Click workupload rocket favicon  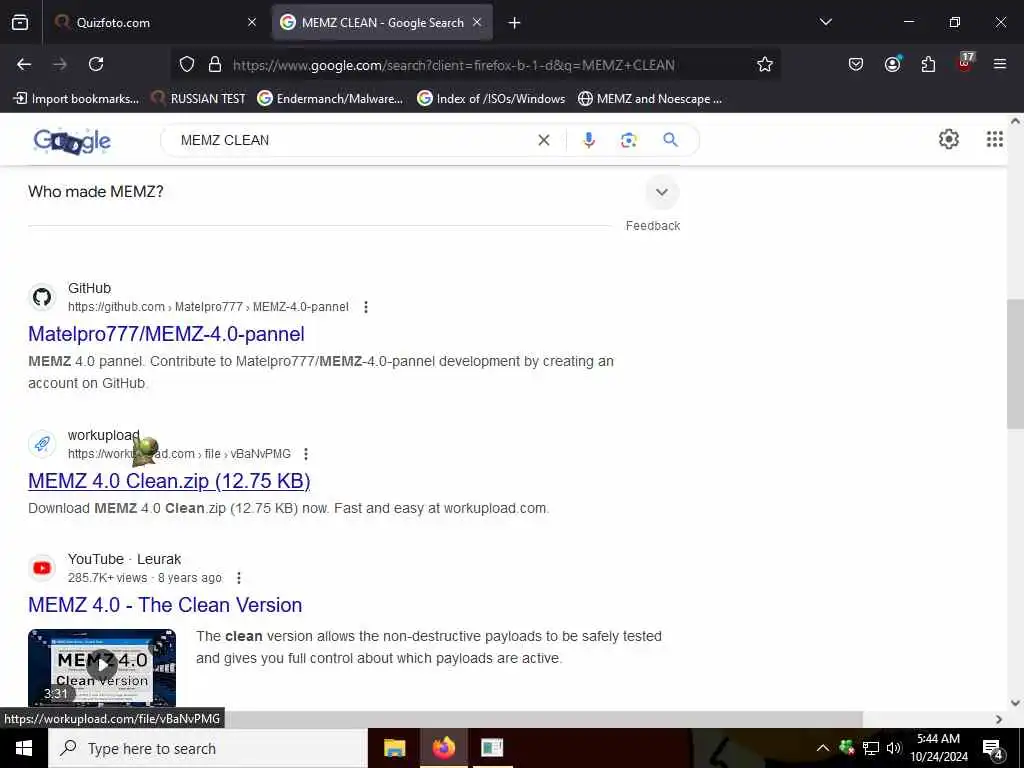pos(42,444)
